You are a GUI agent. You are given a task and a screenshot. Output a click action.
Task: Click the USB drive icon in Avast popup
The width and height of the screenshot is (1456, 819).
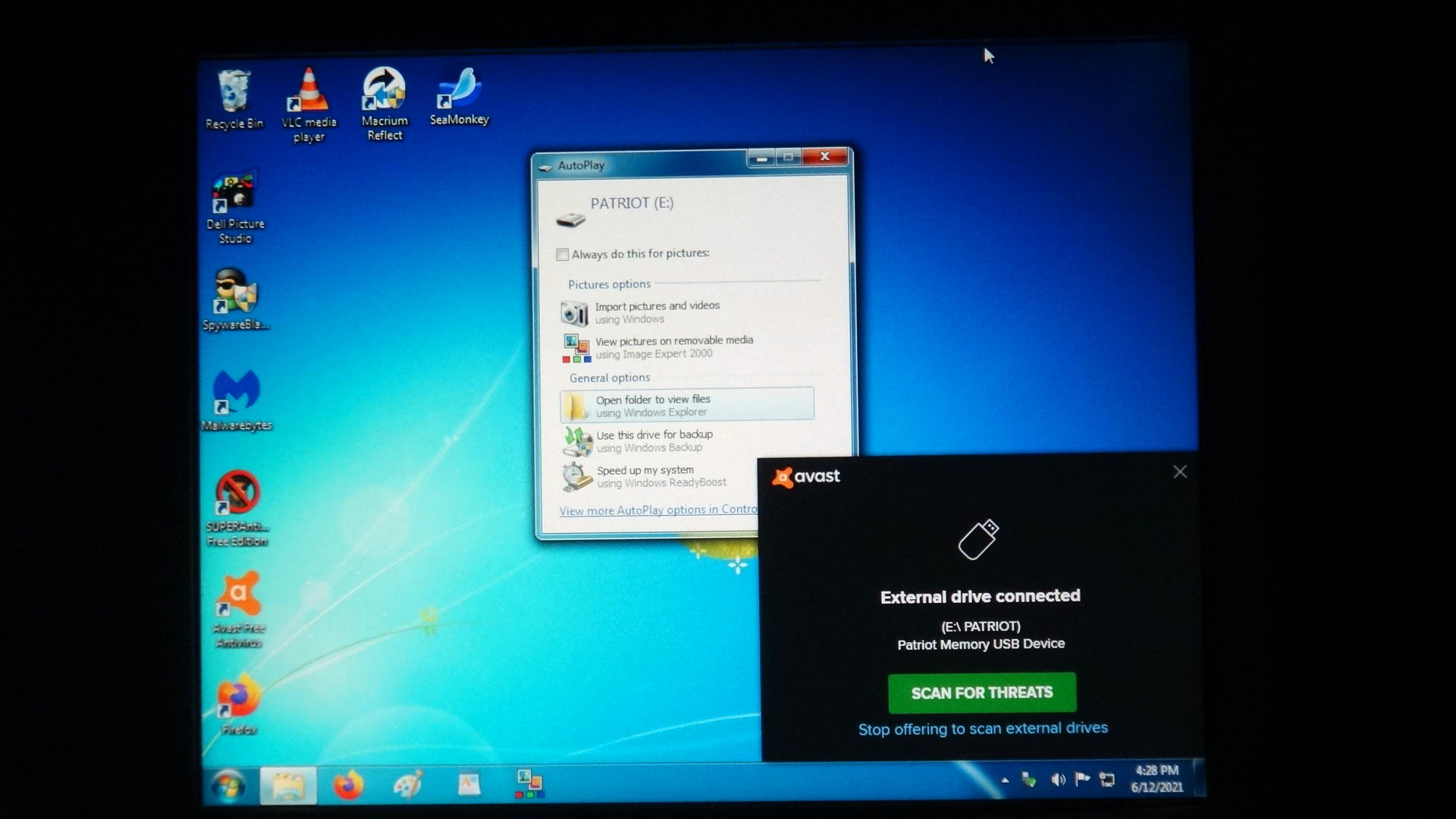(979, 539)
